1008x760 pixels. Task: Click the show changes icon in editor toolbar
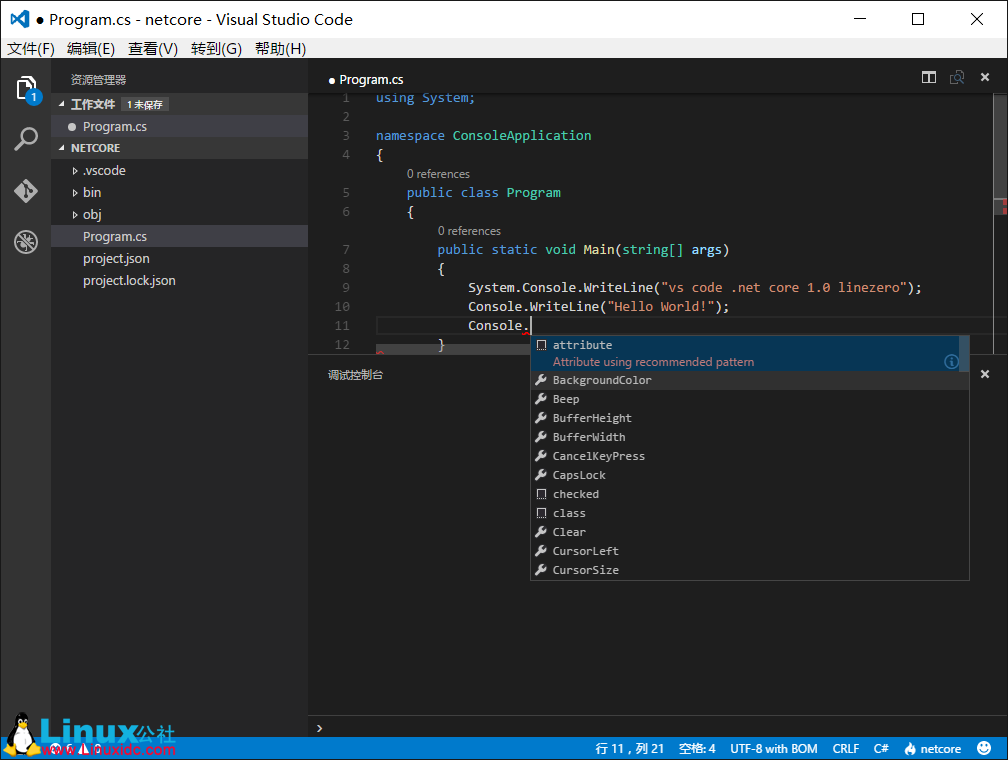tap(957, 77)
